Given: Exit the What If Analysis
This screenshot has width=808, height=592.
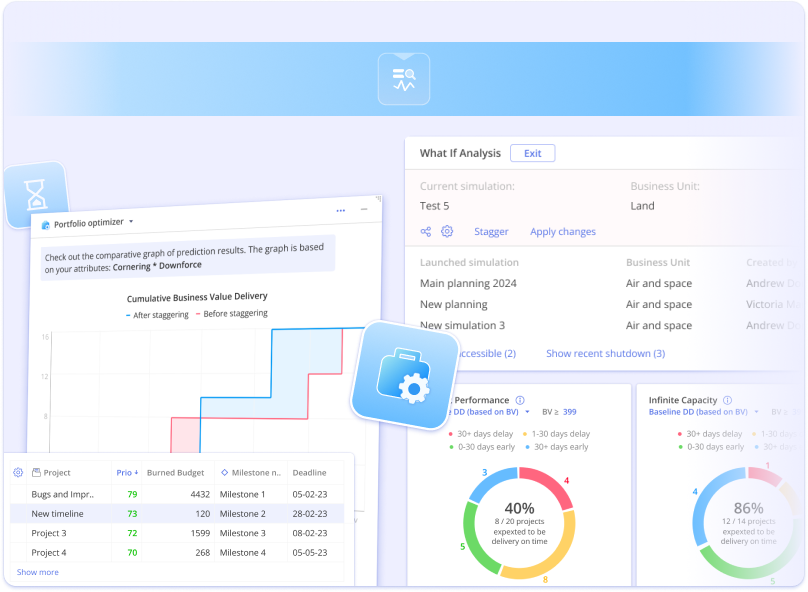Looking at the screenshot, I should coord(532,153).
